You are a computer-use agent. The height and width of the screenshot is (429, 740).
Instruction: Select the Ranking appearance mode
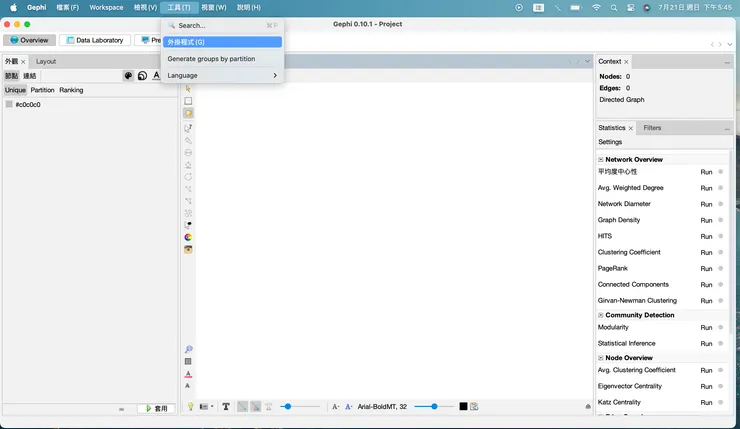71,90
